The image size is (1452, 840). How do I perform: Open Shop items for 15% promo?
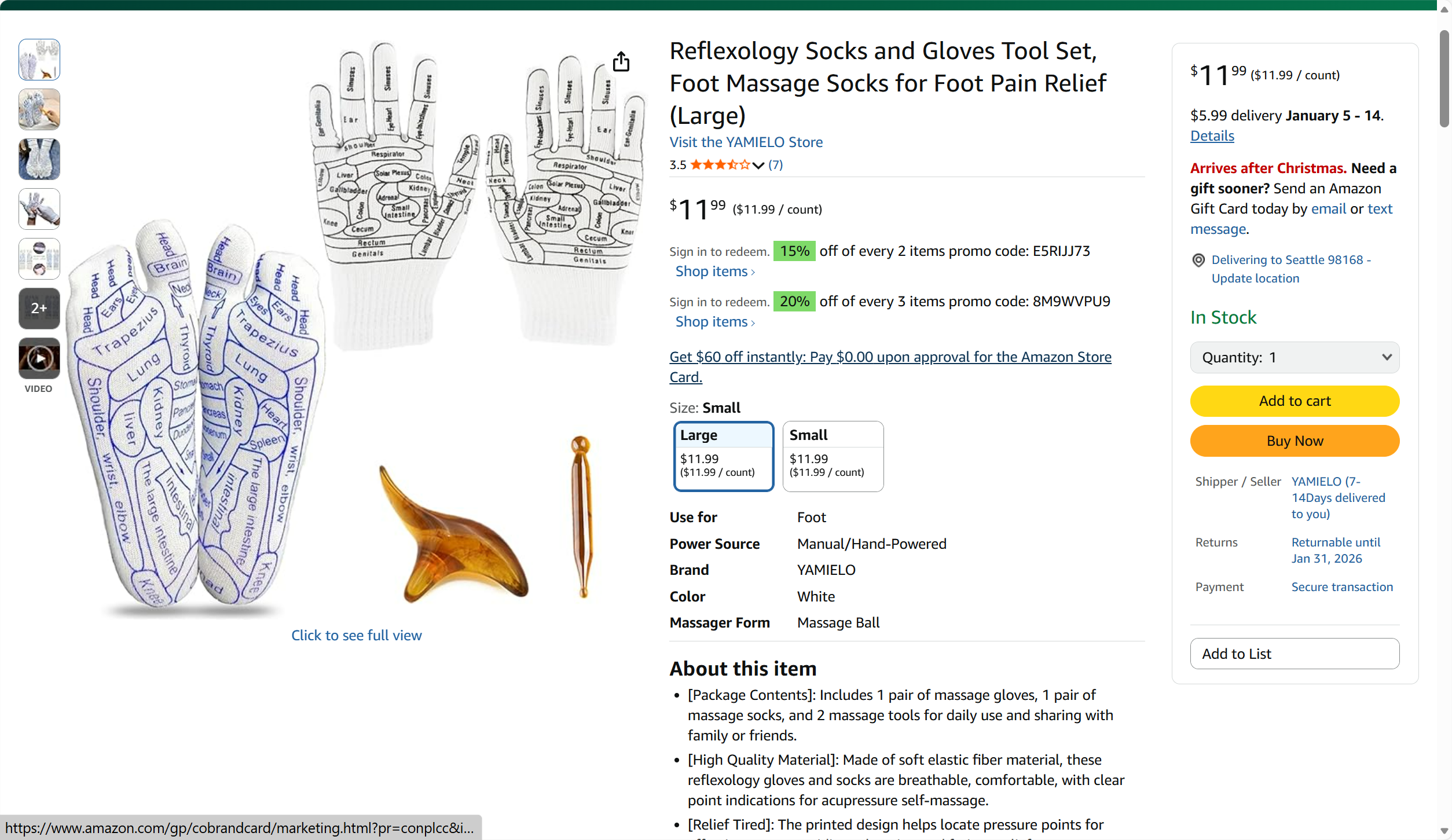click(715, 272)
